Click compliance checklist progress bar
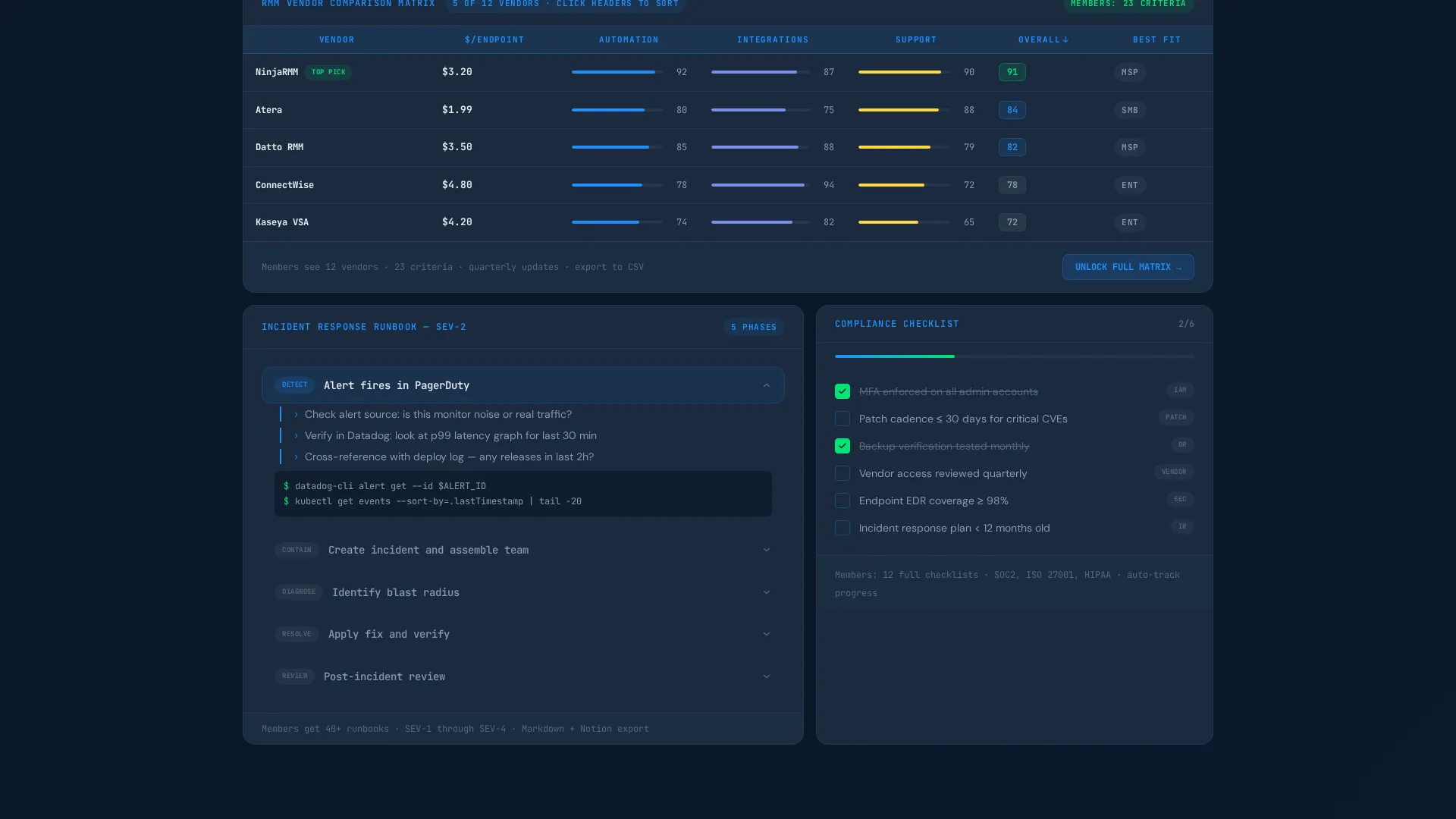This screenshot has width=1456, height=819. coord(1015,356)
